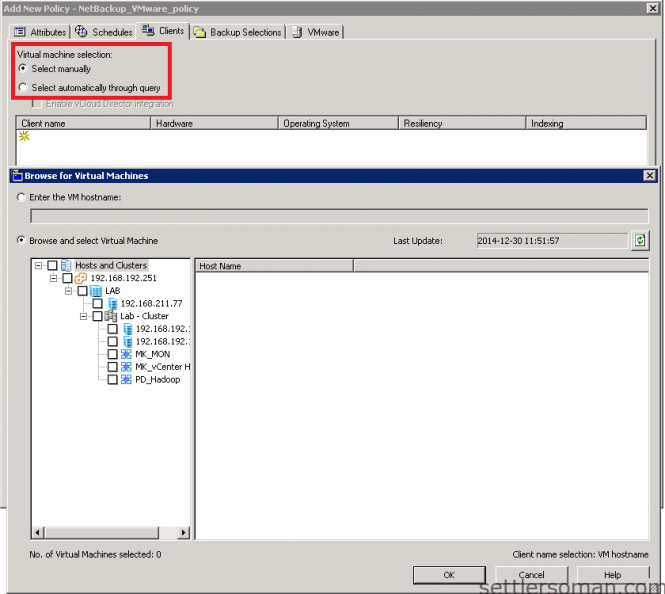Click the tree panel horizontal scrollbar
Image resolution: width=665 pixels, height=594 pixels.
tap(110, 533)
